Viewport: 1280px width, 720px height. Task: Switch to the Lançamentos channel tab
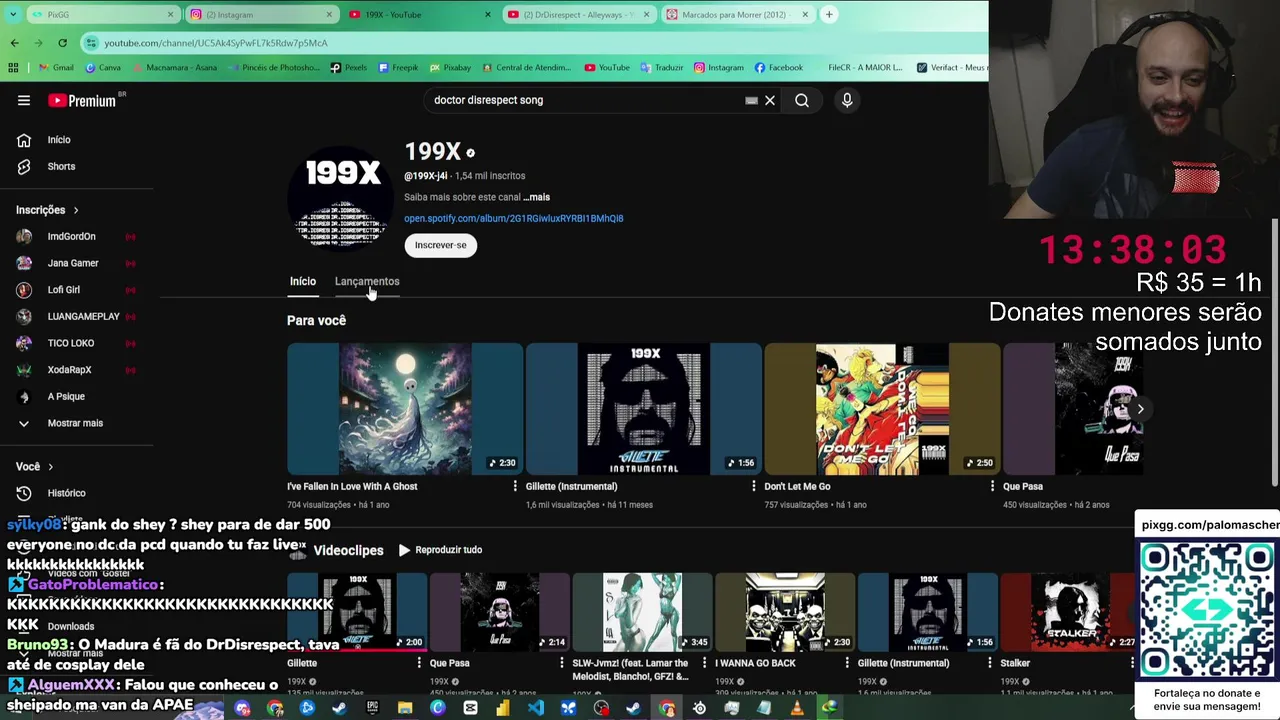coord(367,282)
